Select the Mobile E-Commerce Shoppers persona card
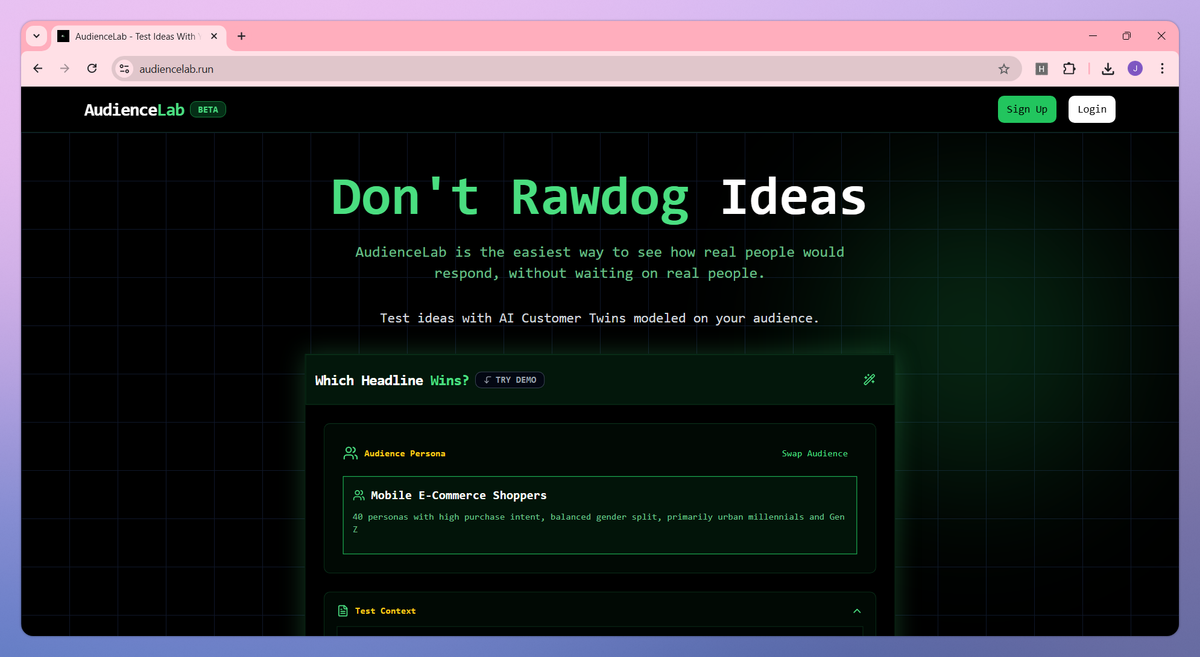The width and height of the screenshot is (1200, 657). 600,515
